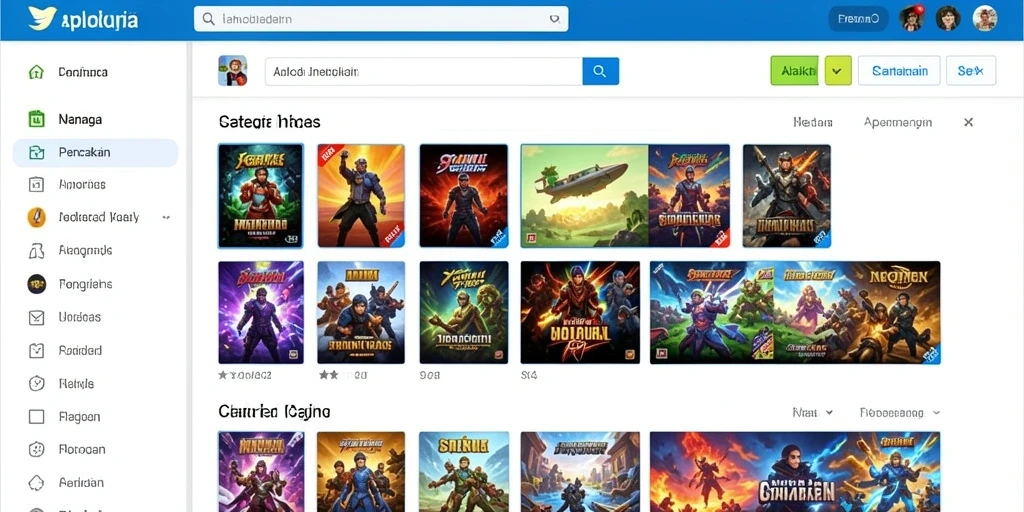This screenshot has height=512, width=1024.
Task: Open the Nrae sort dropdown
Action: coord(812,413)
